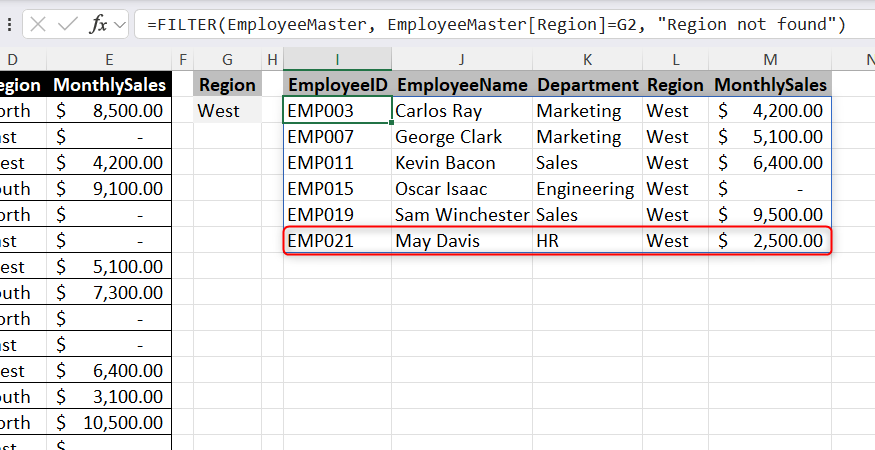This screenshot has height=450, width=875.
Task: Select column header I
Action: [337, 59]
